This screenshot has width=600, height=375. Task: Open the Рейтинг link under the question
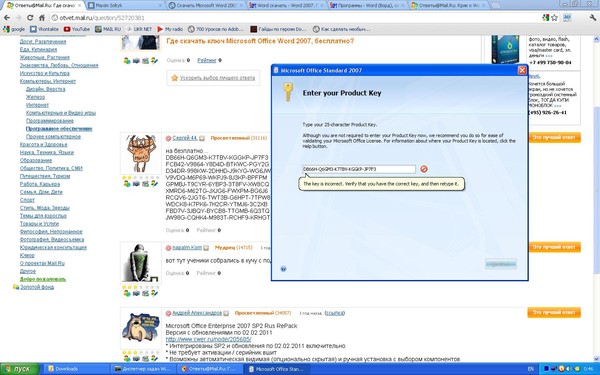[x=207, y=60]
